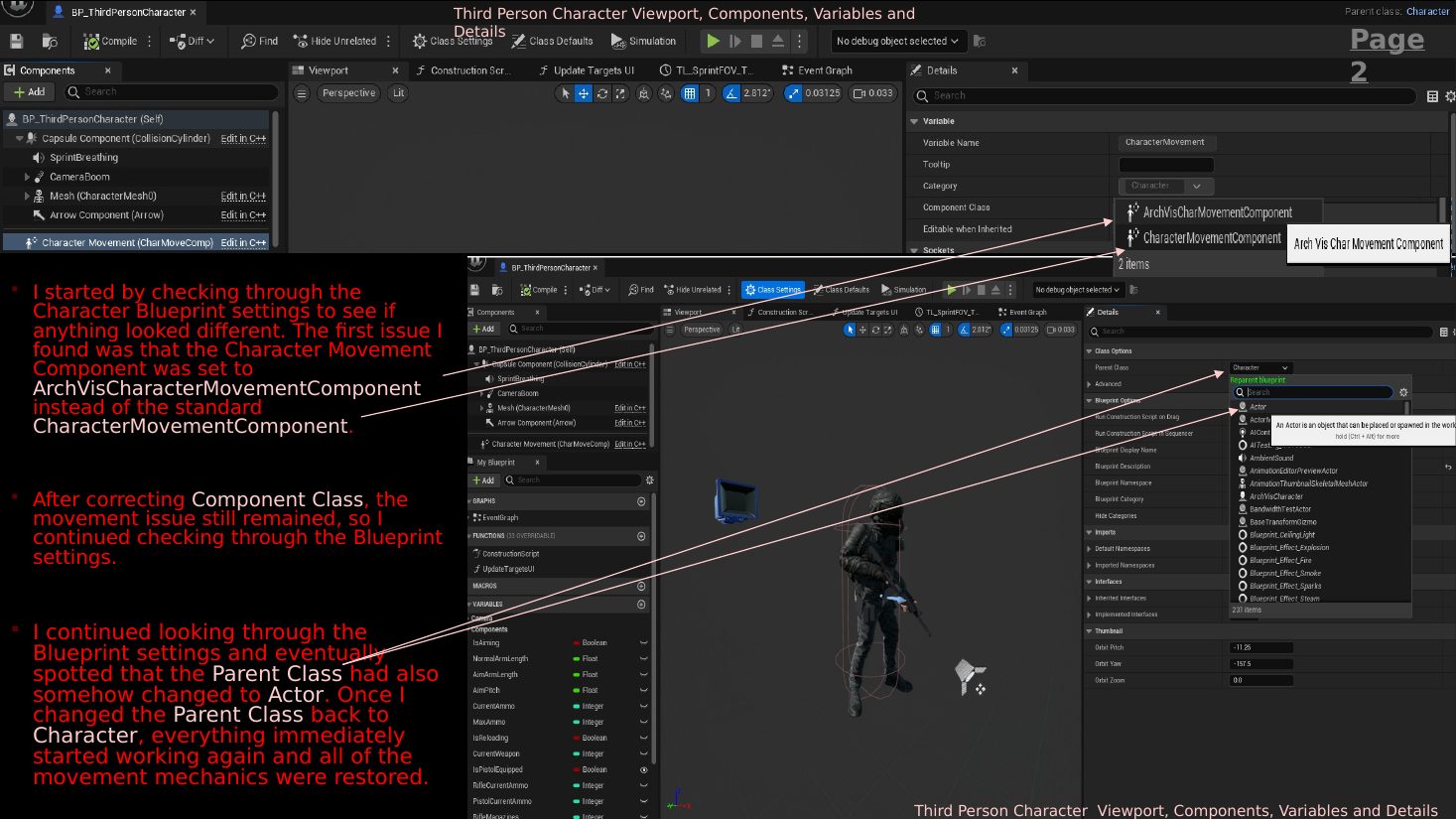Activate the translate gizmo in upper viewport
The width and height of the screenshot is (1456, 819).
pyautogui.click(x=584, y=93)
